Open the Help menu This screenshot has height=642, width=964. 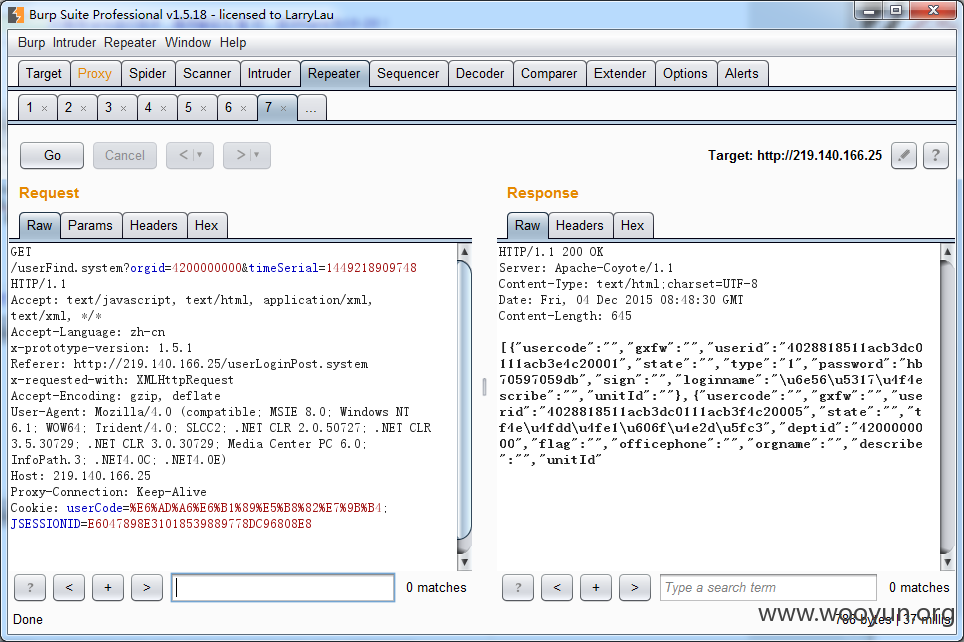233,42
